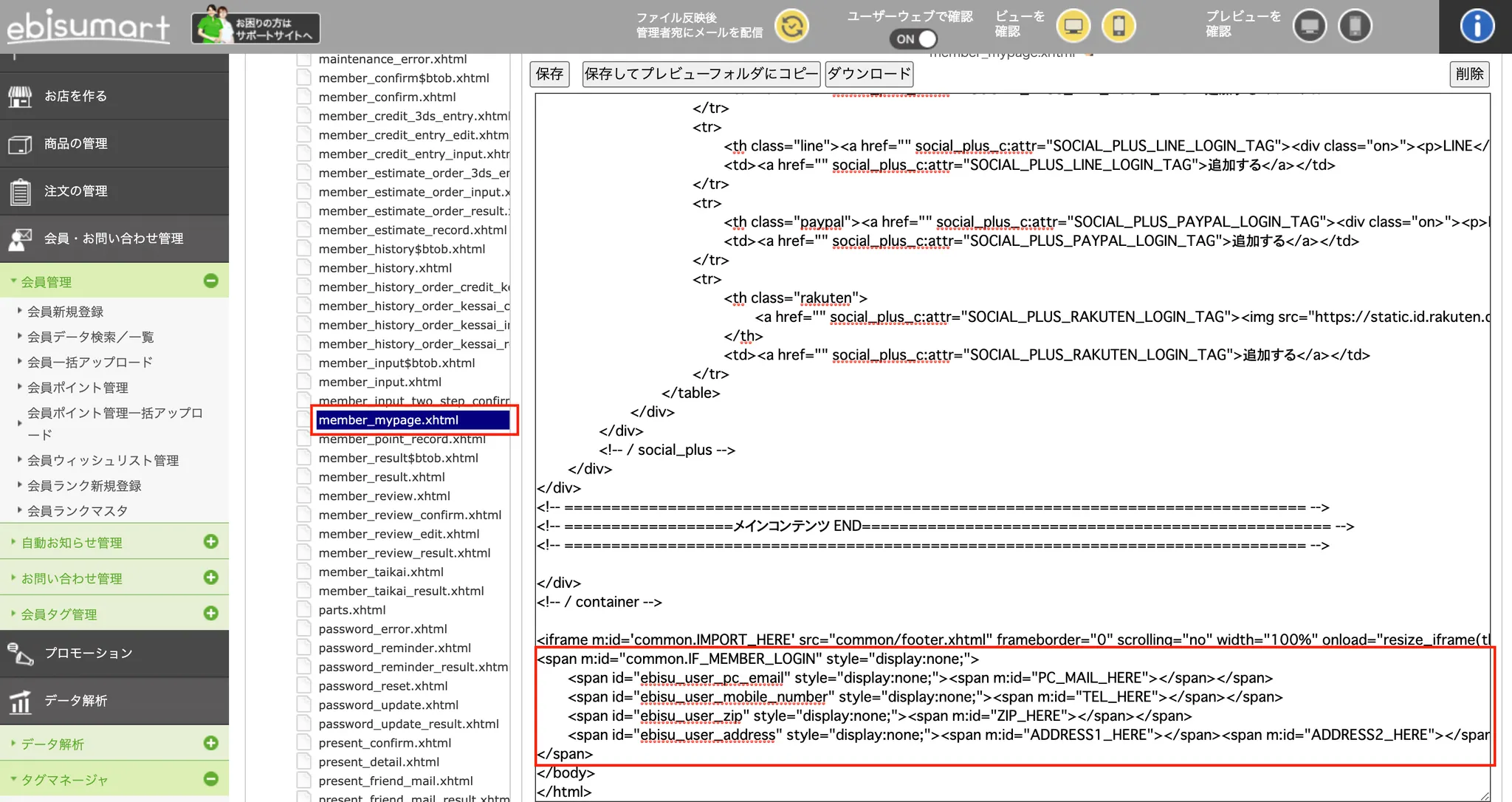Click the gray PC preview monitor icon
Screen dimensions: 1512x802
pos(1310,27)
